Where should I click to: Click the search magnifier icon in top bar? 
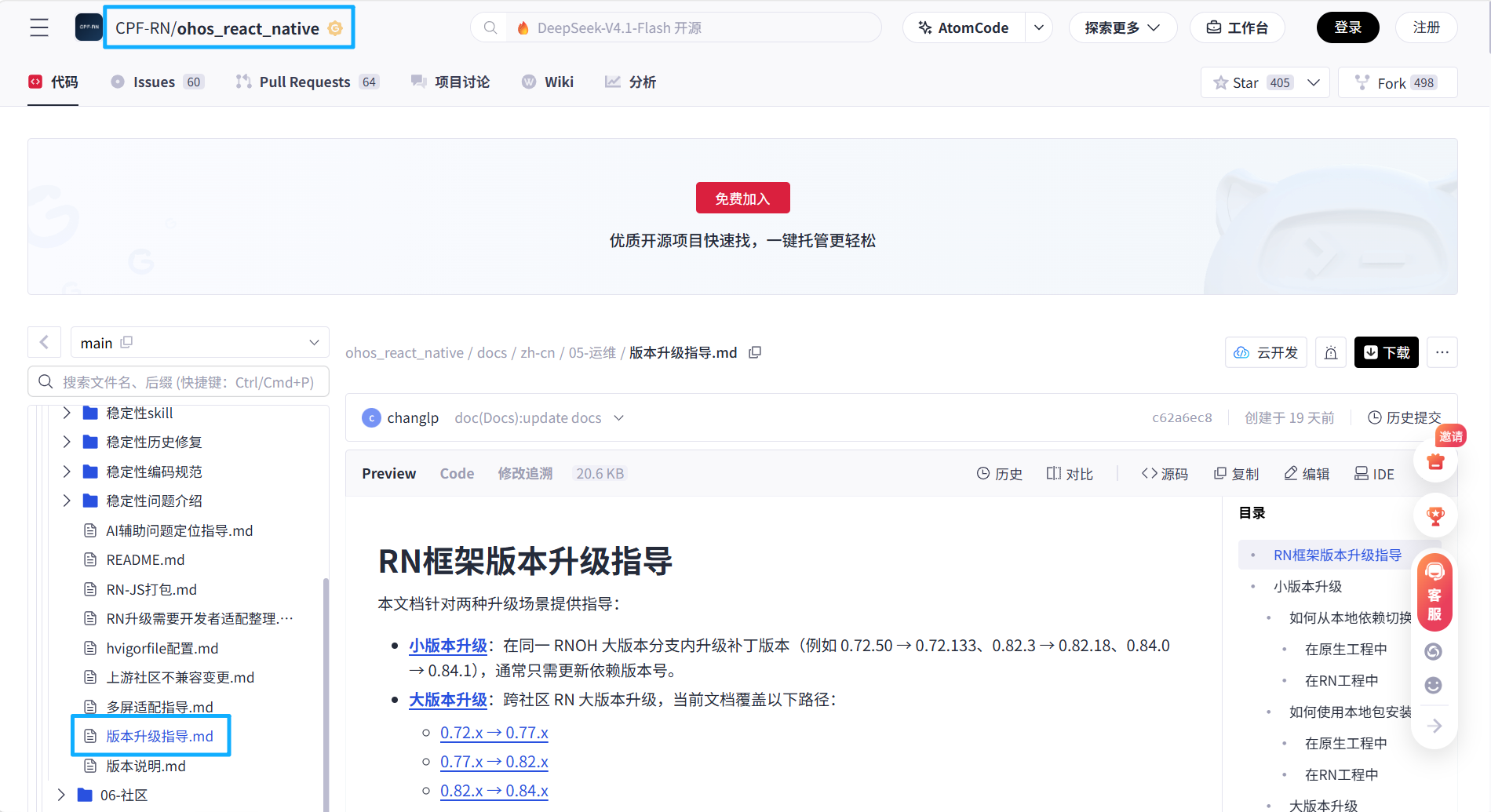(x=490, y=27)
